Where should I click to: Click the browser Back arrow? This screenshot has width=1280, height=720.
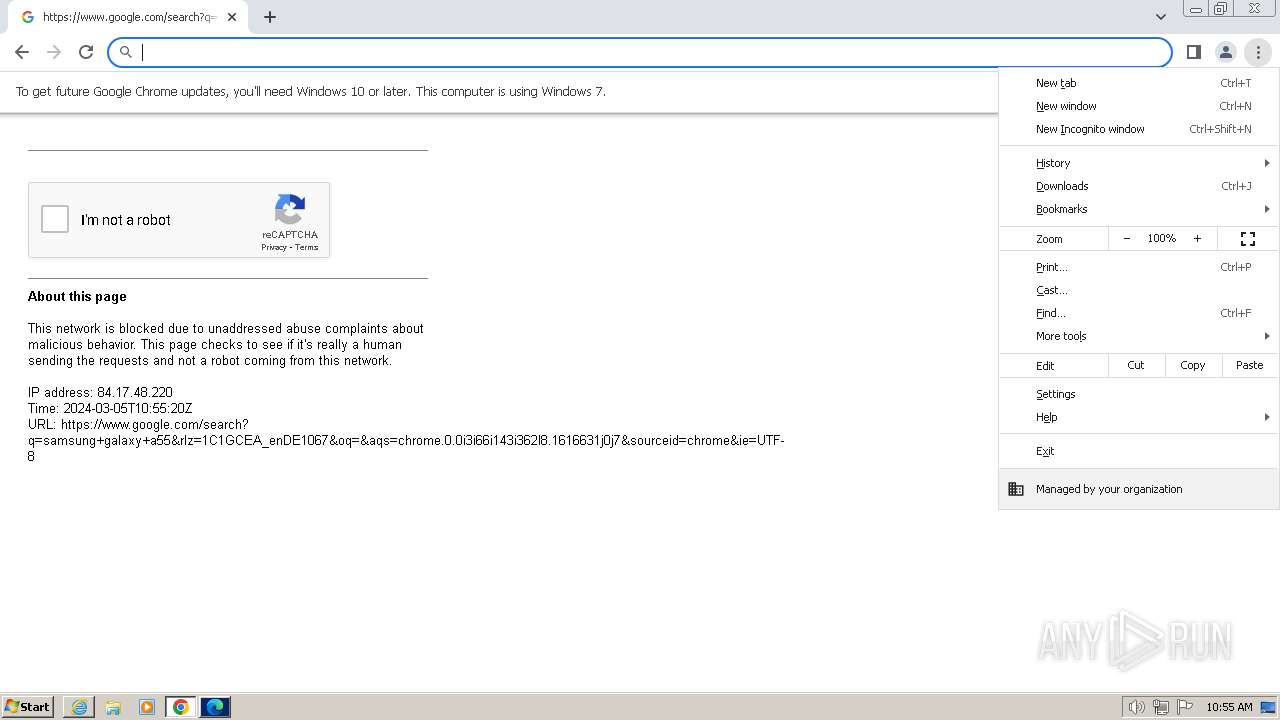22,52
